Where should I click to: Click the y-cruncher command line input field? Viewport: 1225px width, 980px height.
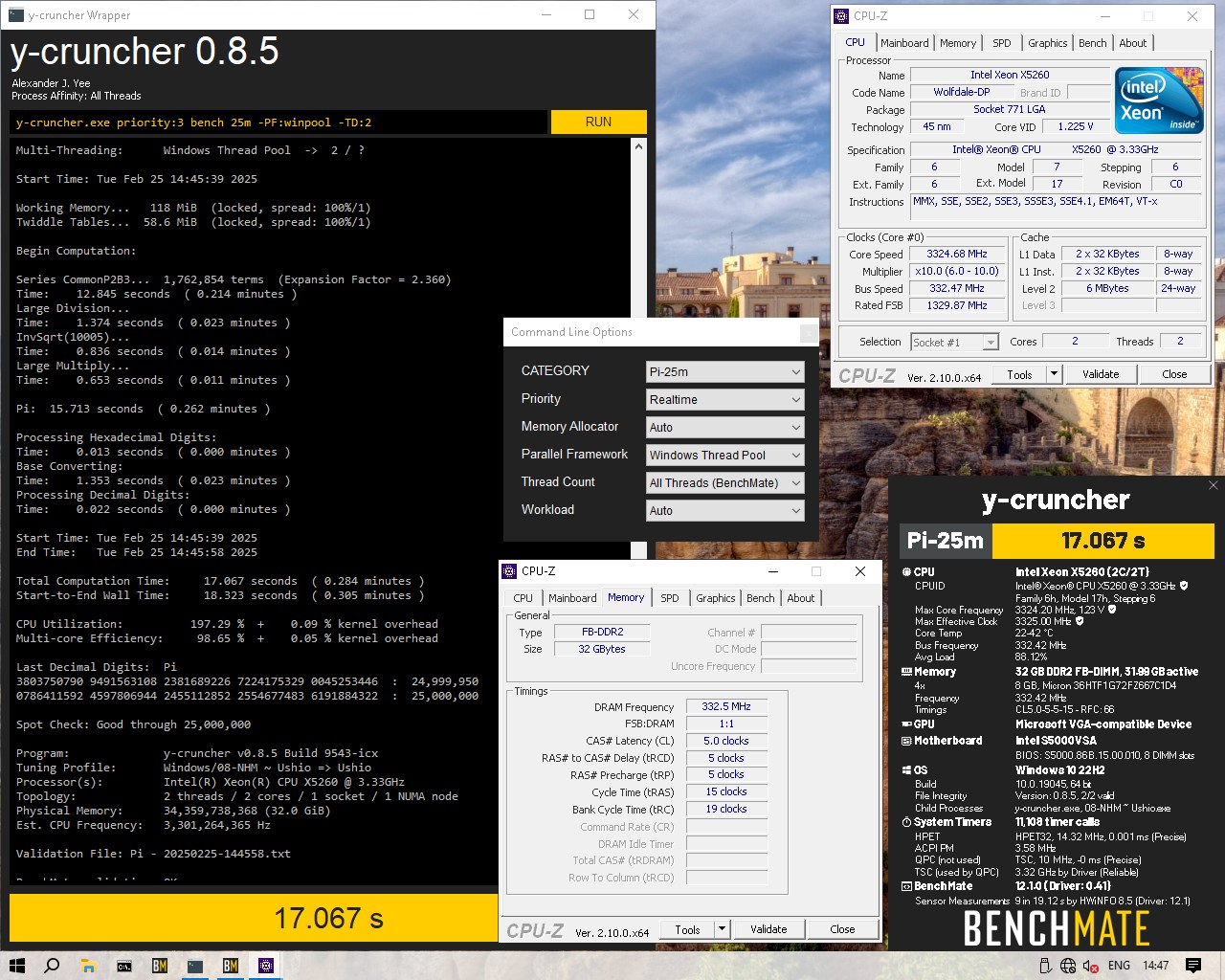point(279,122)
